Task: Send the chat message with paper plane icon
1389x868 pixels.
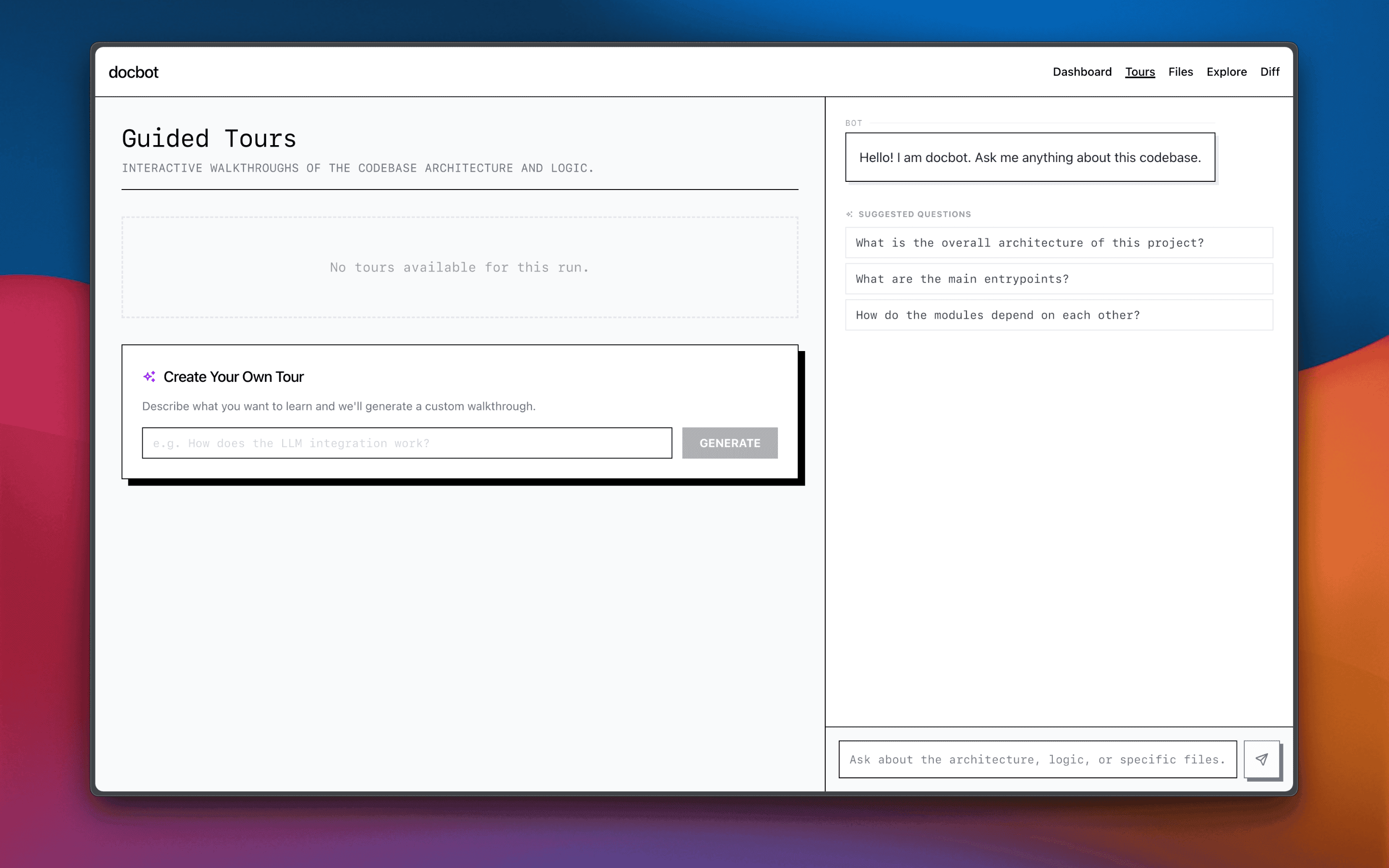Action: (1261, 759)
